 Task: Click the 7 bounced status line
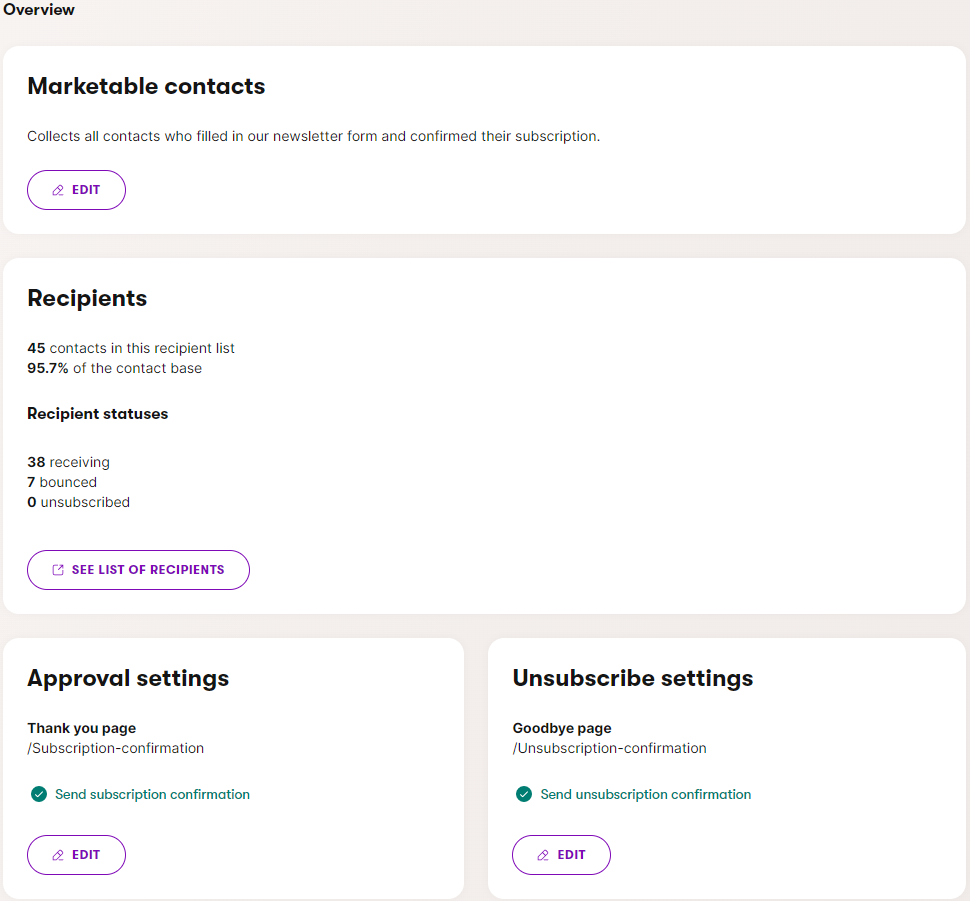click(x=62, y=482)
